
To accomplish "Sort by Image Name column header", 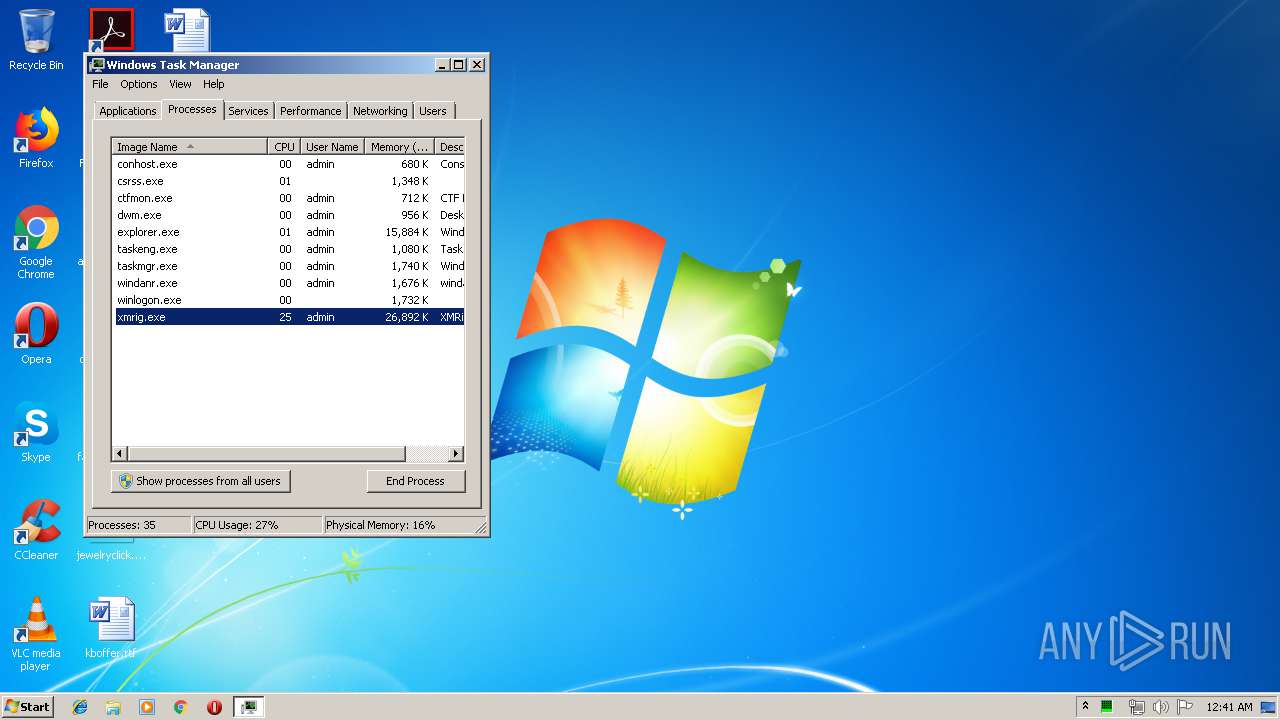I will tap(190, 147).
